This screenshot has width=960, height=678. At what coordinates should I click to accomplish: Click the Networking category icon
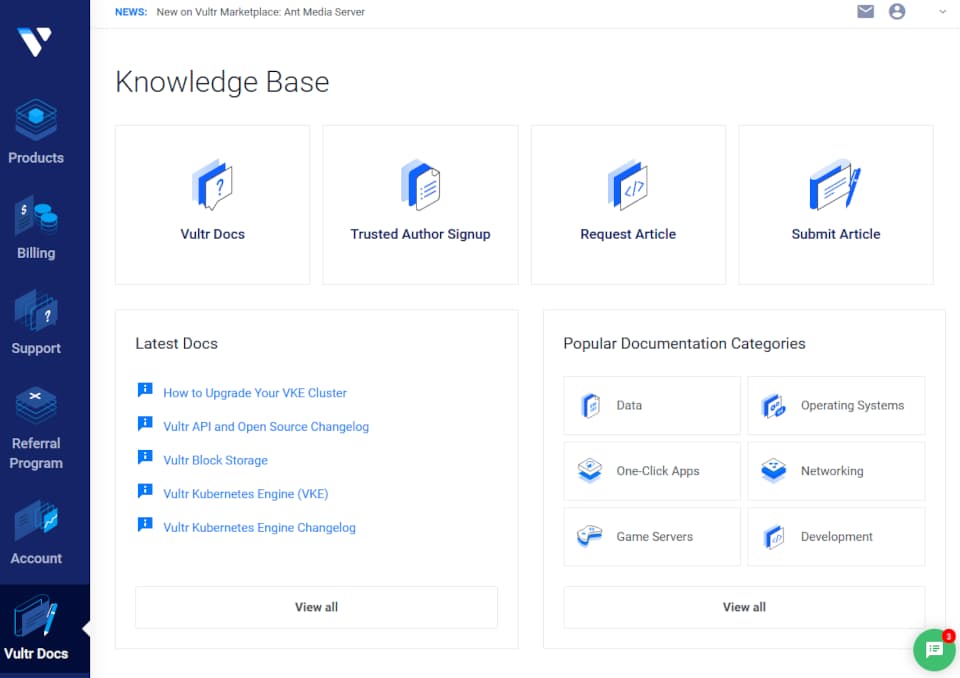(774, 470)
